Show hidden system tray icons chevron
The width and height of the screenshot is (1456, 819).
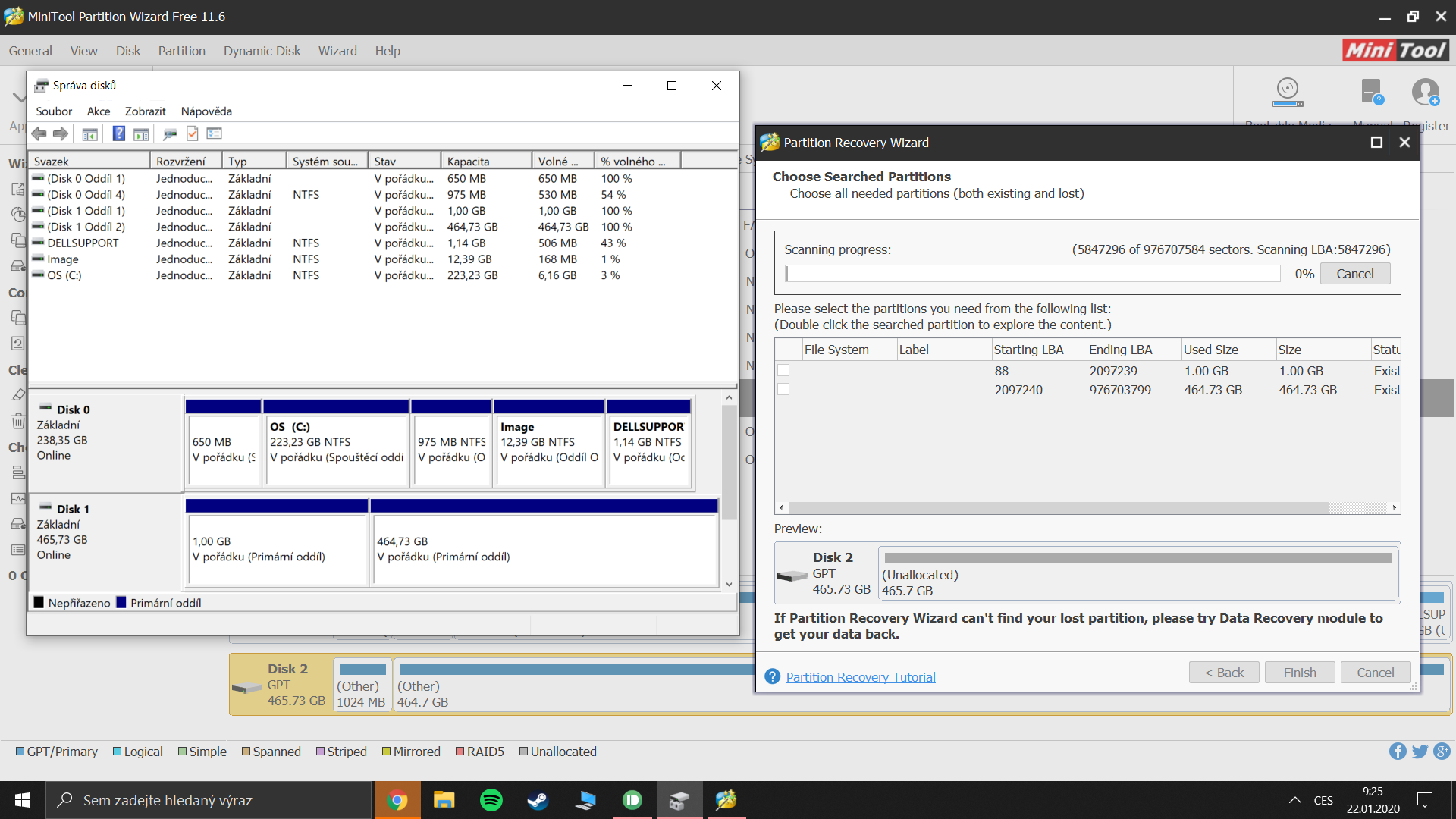[1295, 800]
